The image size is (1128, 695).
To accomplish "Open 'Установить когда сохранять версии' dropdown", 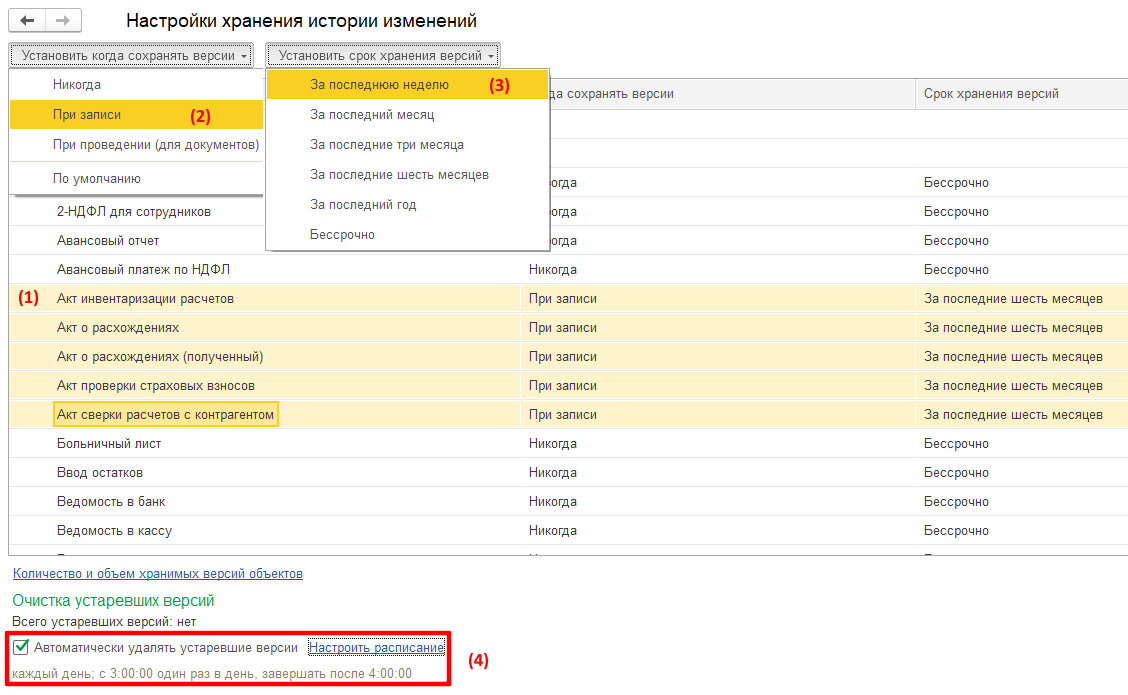I will coord(131,56).
